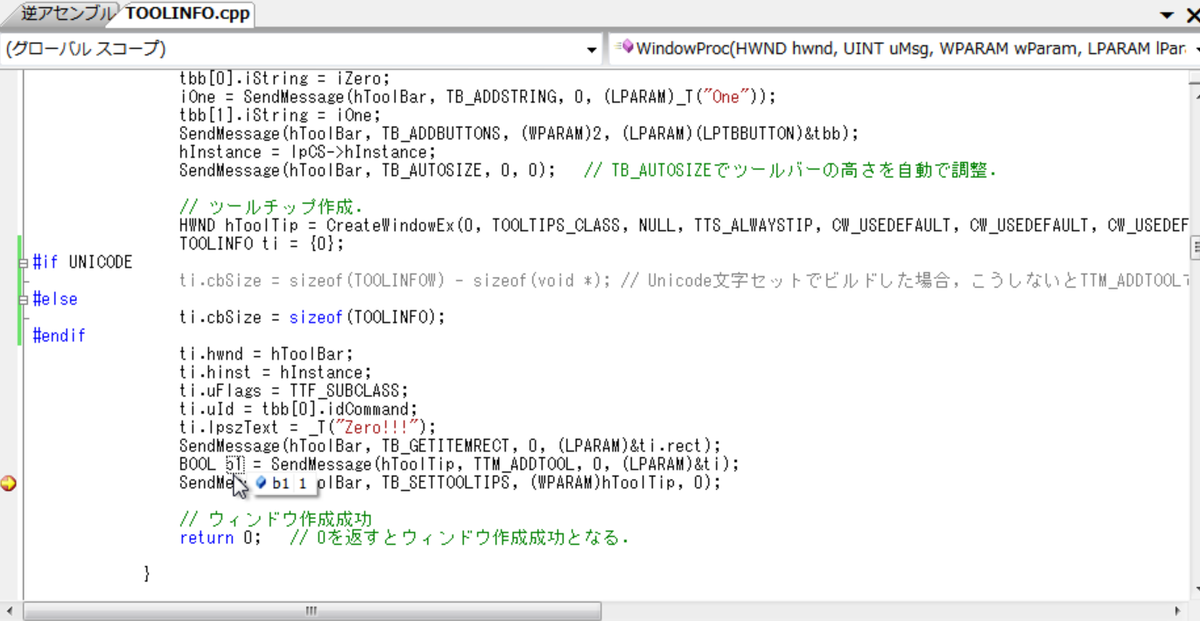This screenshot has height=621, width=1200.
Task: Collapse the #else preprocessor block
Action: [23, 299]
